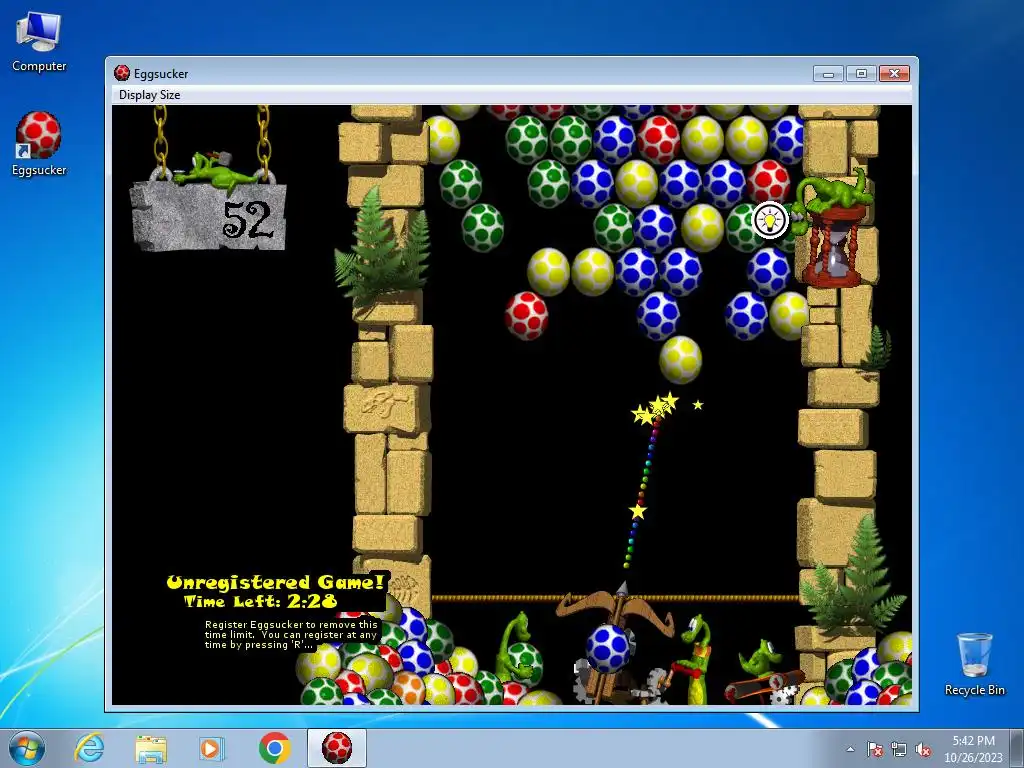This screenshot has width=1024, height=768.
Task: Click the lizard lying on the stone sign
Action: point(214,170)
